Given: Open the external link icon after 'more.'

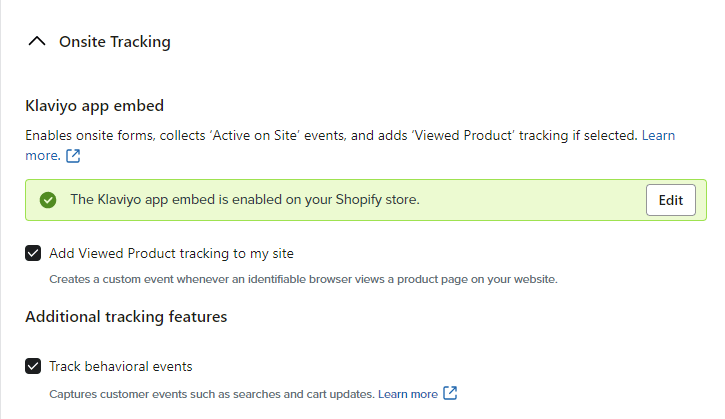Looking at the screenshot, I should click(73, 156).
